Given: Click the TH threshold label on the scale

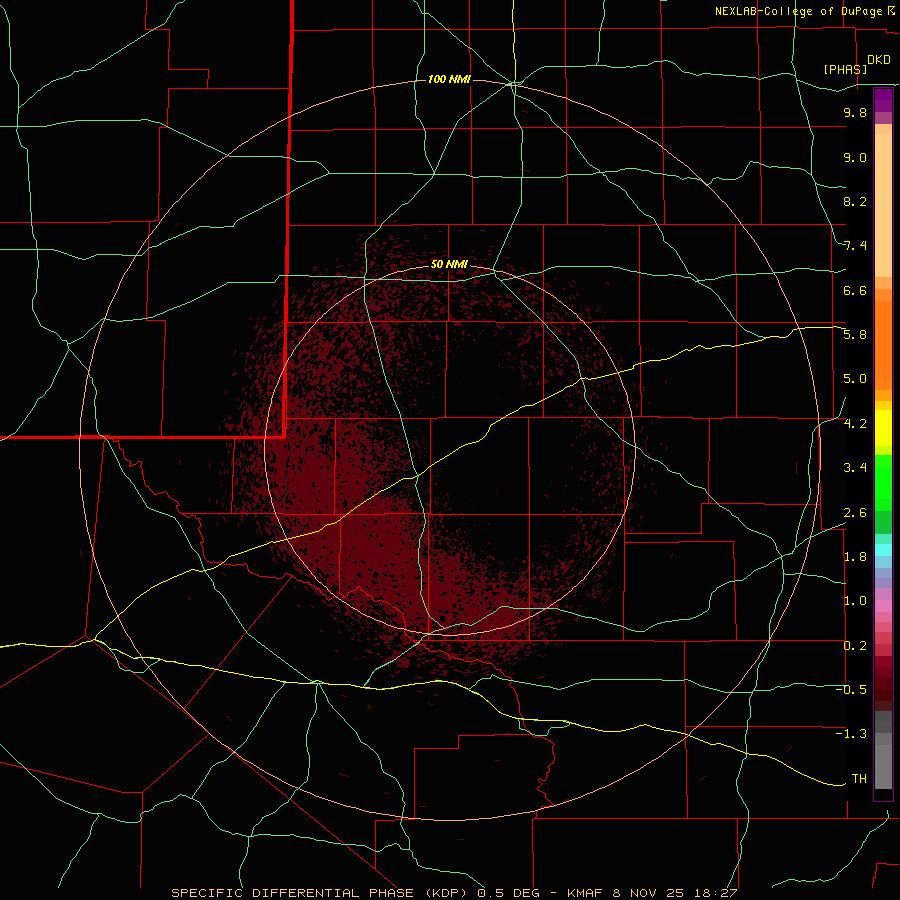Looking at the screenshot, I should click(859, 779).
